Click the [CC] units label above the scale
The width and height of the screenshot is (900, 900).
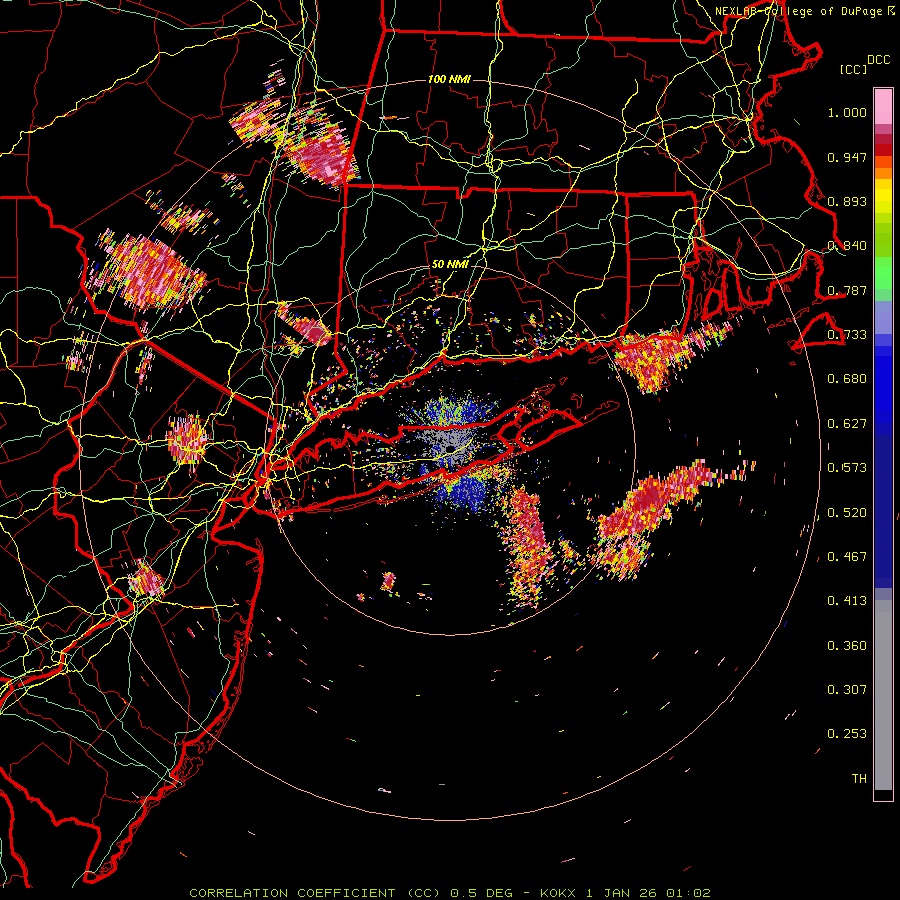(x=853, y=69)
